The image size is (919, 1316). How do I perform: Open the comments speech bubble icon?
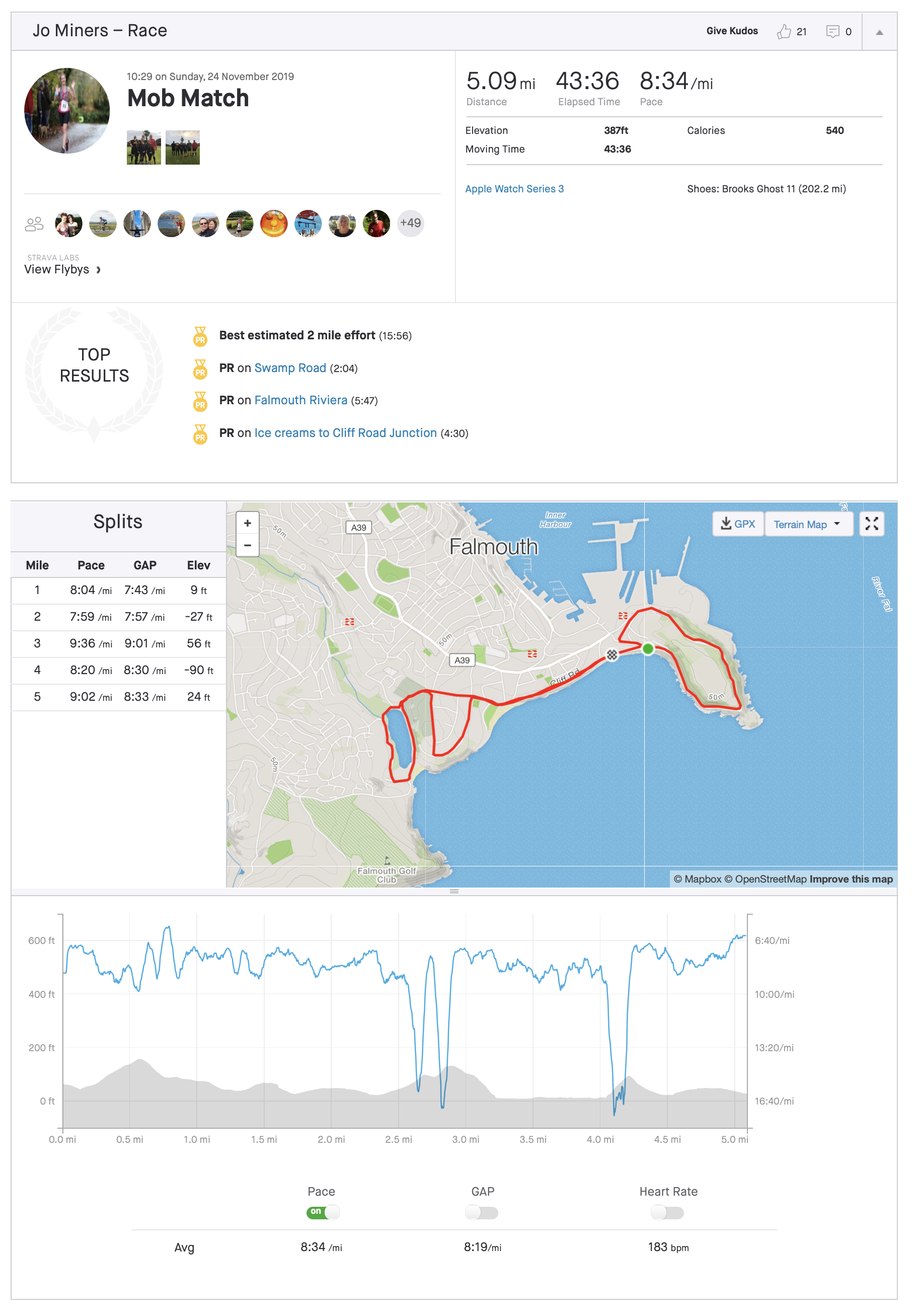pos(832,32)
